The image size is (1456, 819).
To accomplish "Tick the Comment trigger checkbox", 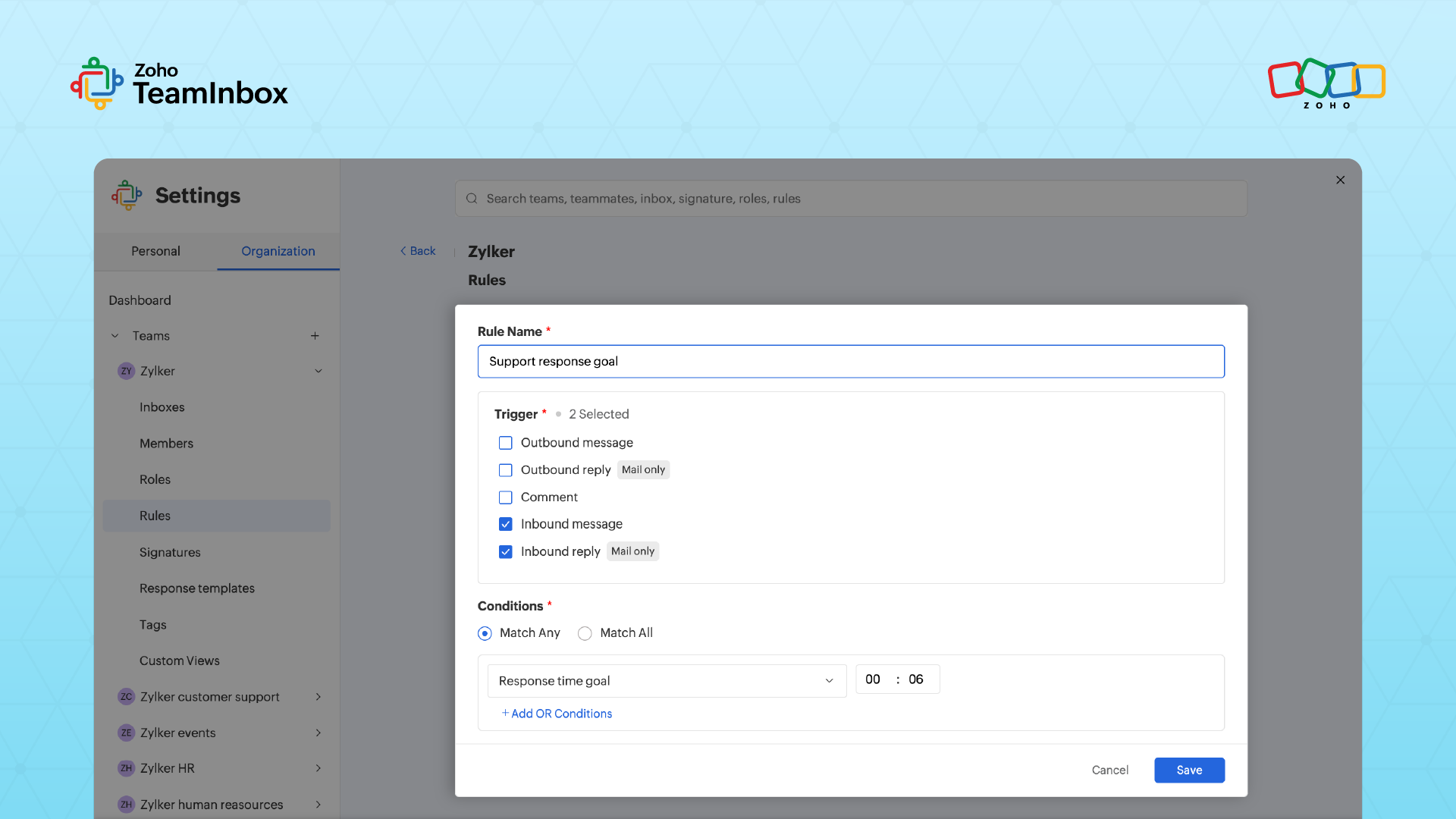I will coord(506,497).
